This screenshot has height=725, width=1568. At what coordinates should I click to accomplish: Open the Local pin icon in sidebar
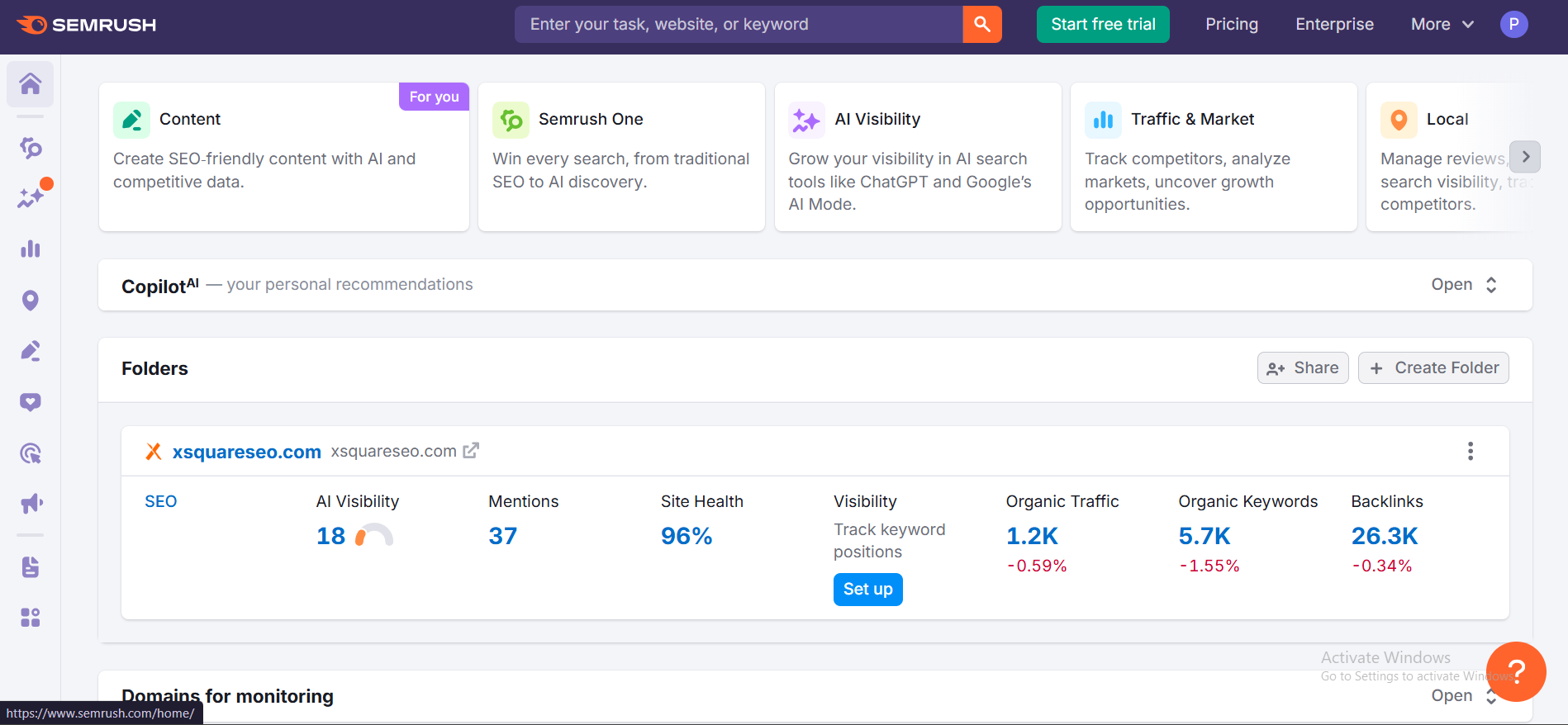(x=31, y=300)
